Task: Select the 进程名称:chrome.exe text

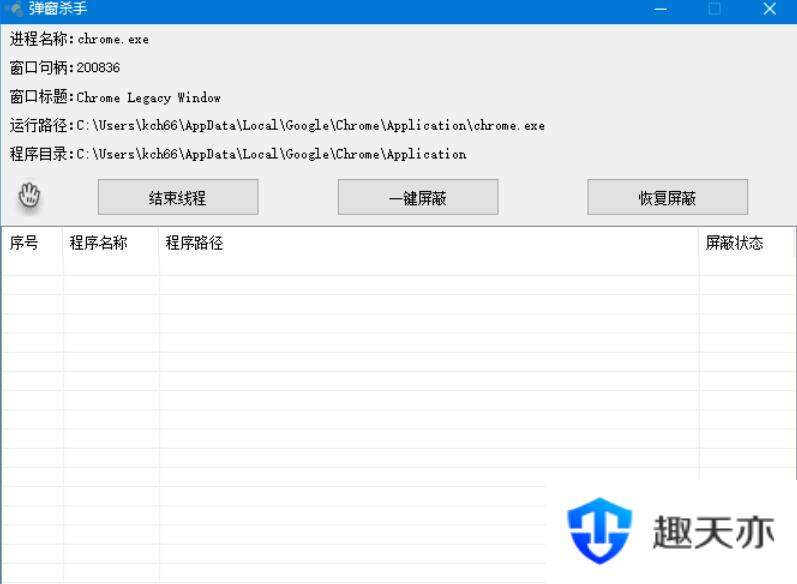Action: click(79, 39)
